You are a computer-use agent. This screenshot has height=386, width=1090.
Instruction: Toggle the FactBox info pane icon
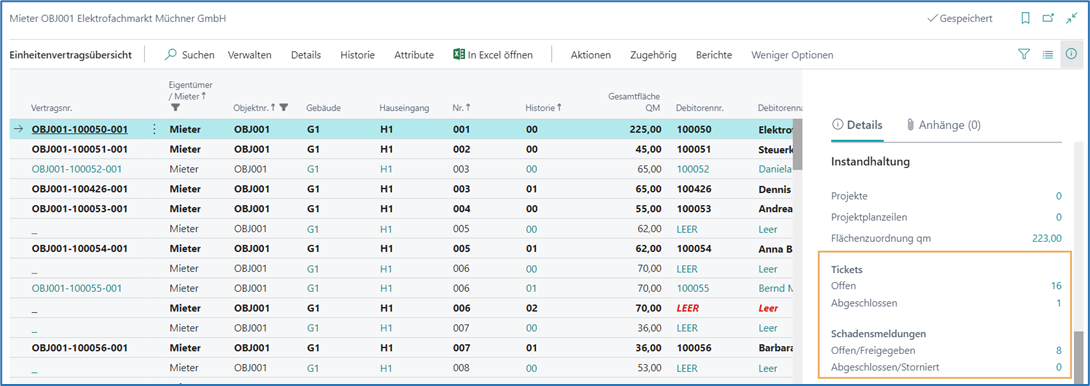(1071, 54)
